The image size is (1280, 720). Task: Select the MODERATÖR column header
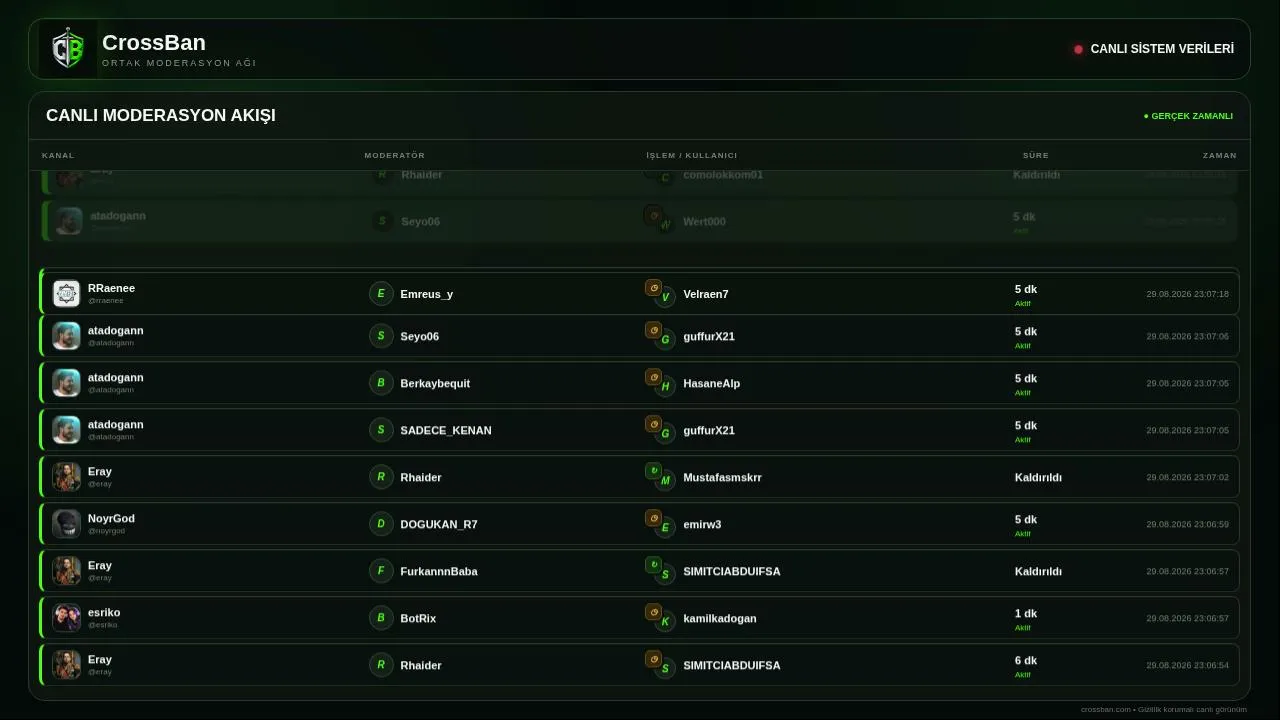tap(395, 155)
